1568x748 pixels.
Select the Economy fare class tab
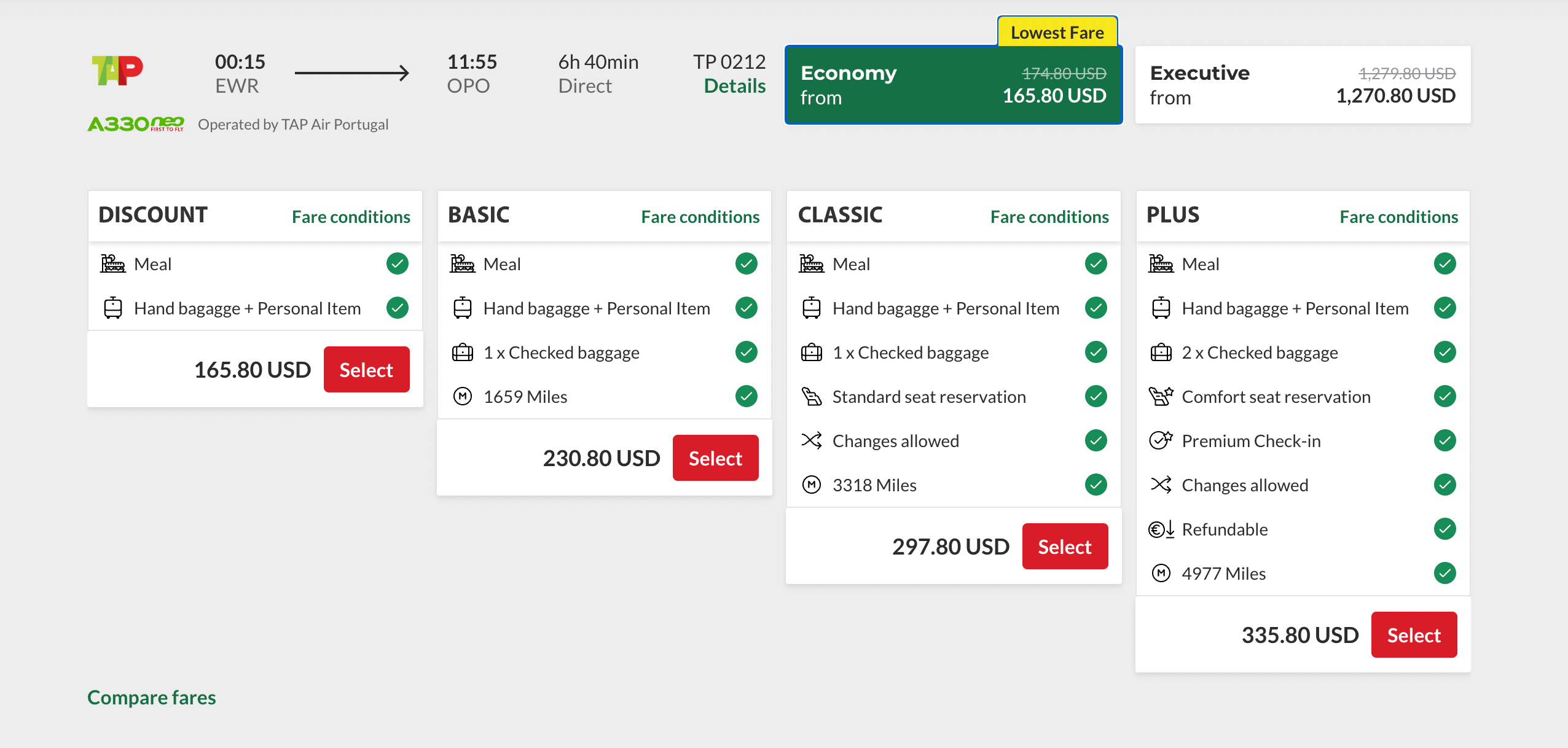point(953,85)
